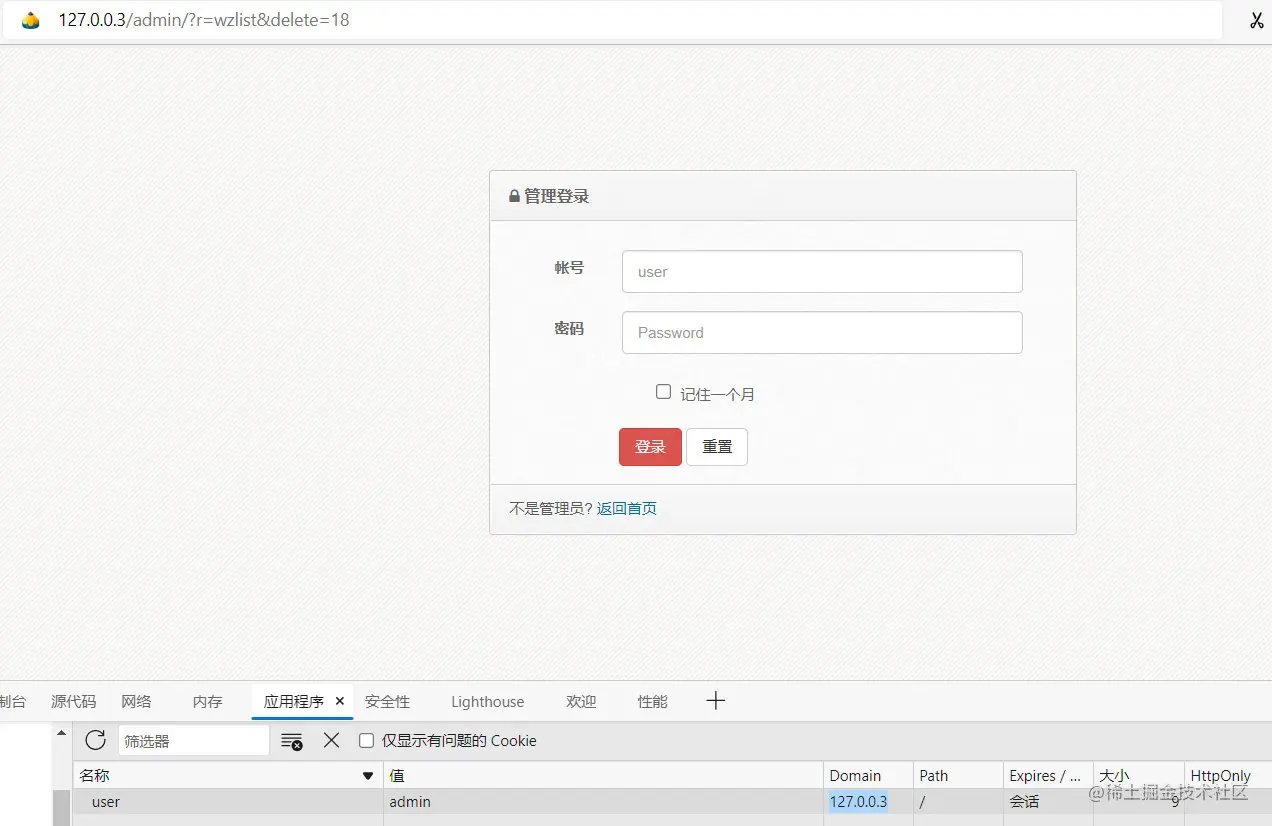Open the 安全性 tab
1272x826 pixels.
[x=387, y=702]
